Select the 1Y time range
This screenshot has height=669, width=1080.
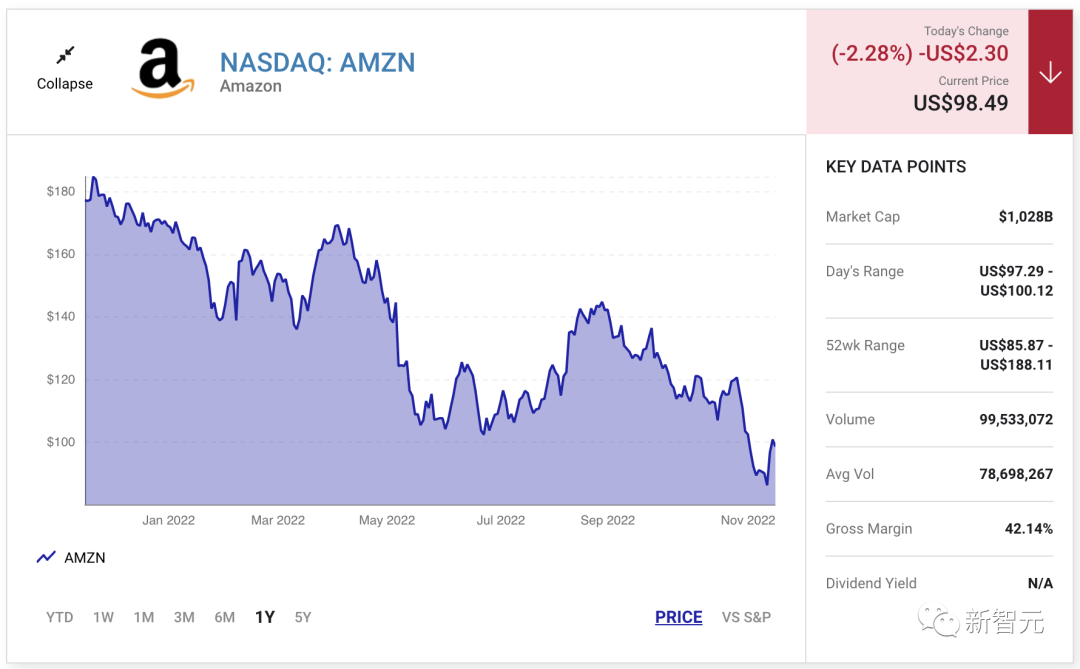264,617
